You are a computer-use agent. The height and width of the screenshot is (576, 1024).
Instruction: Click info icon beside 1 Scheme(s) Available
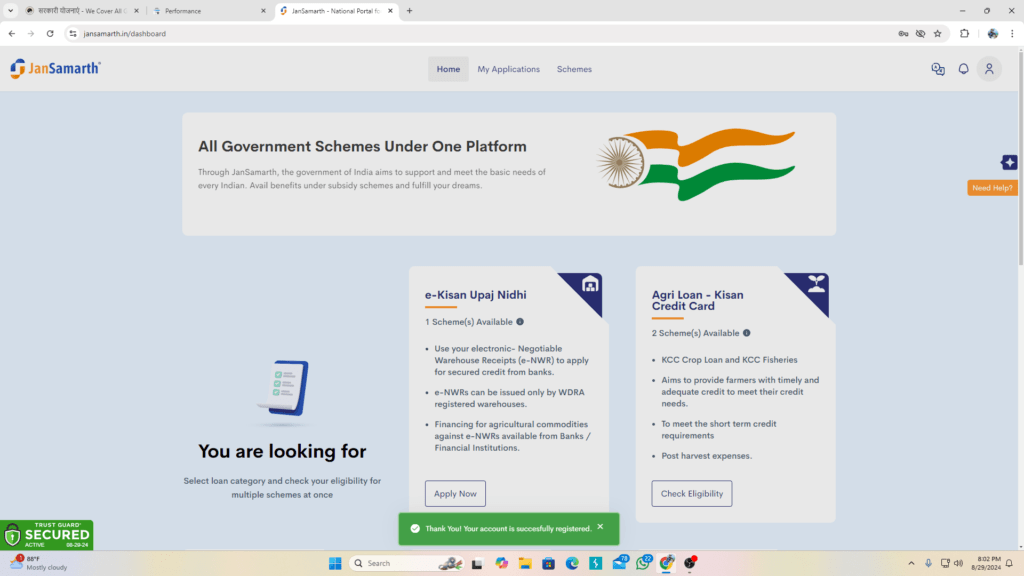(520, 322)
